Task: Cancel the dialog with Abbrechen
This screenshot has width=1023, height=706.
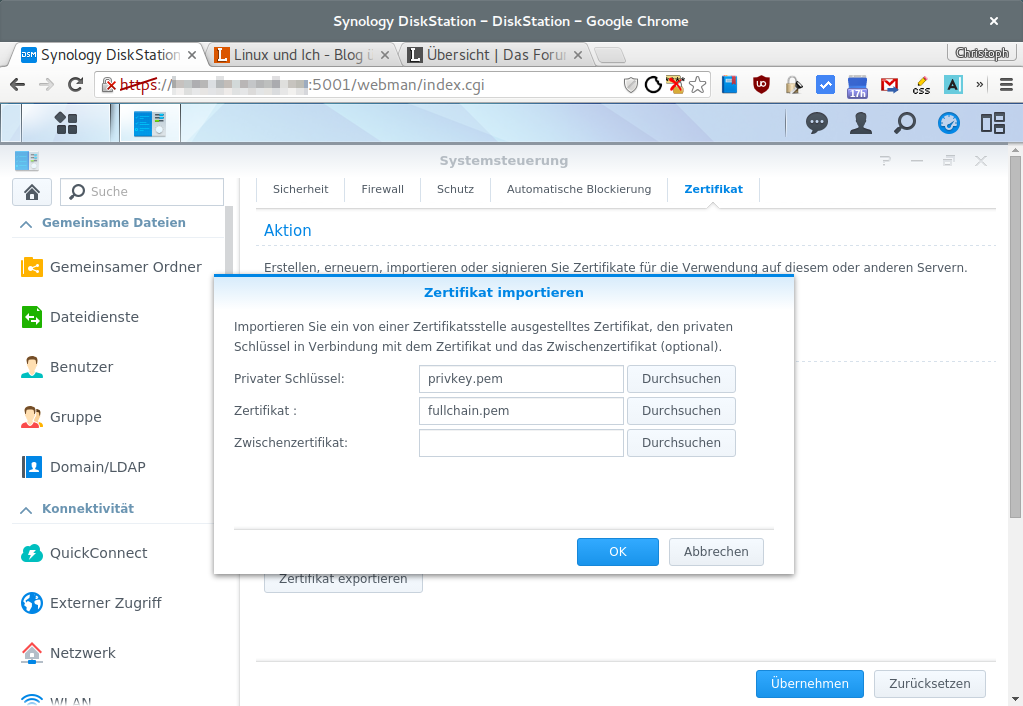Action: coord(716,552)
